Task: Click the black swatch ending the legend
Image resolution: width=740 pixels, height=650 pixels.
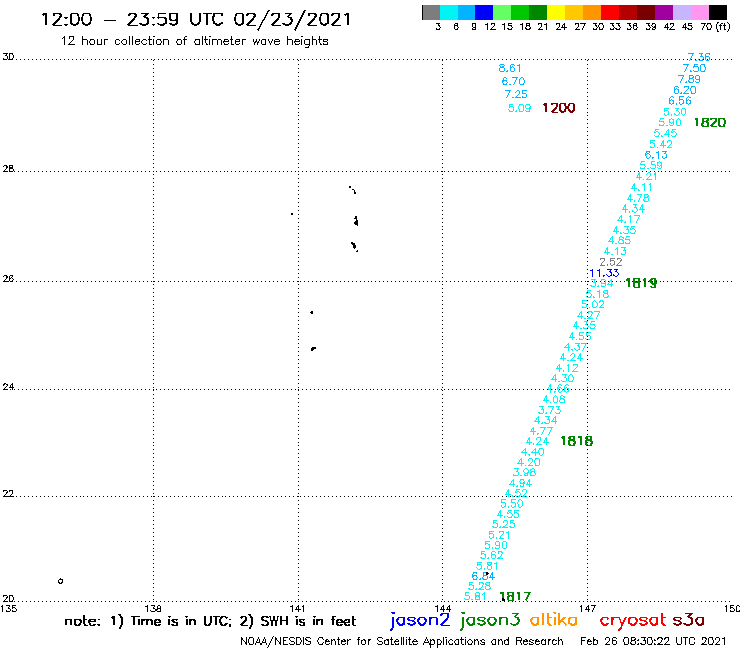Action: [x=718, y=12]
